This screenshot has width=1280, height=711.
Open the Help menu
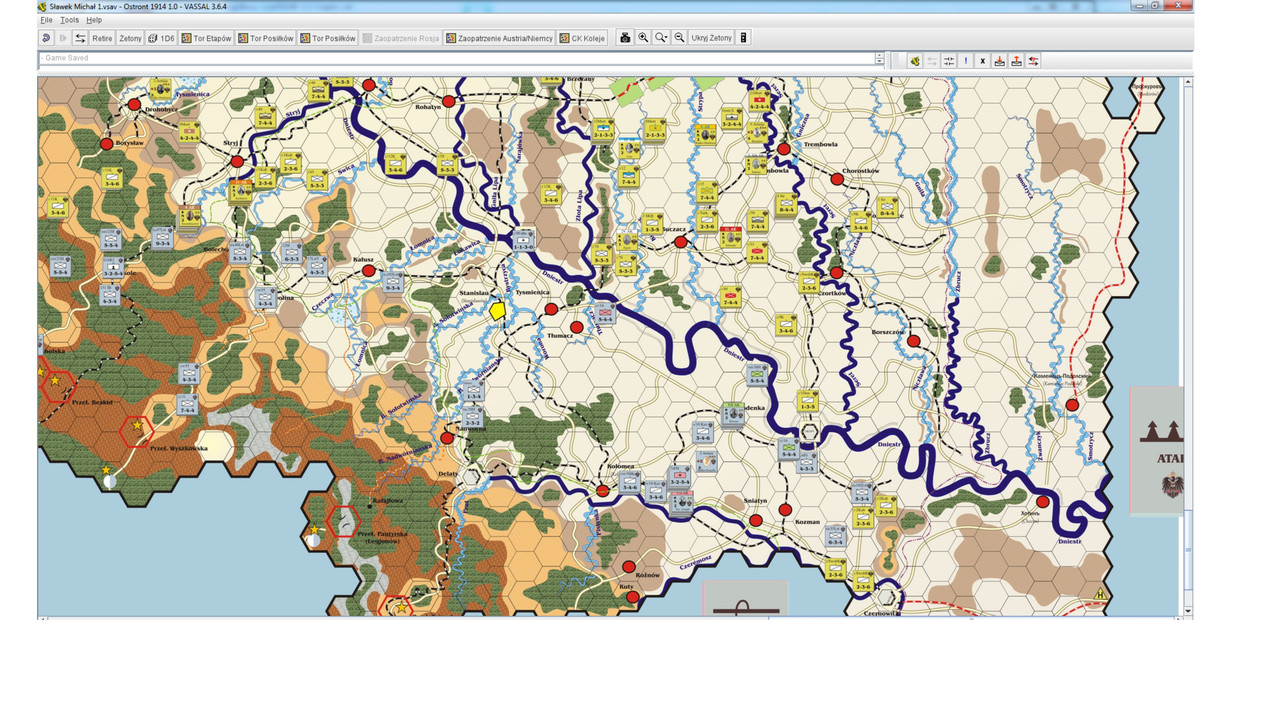pos(93,20)
